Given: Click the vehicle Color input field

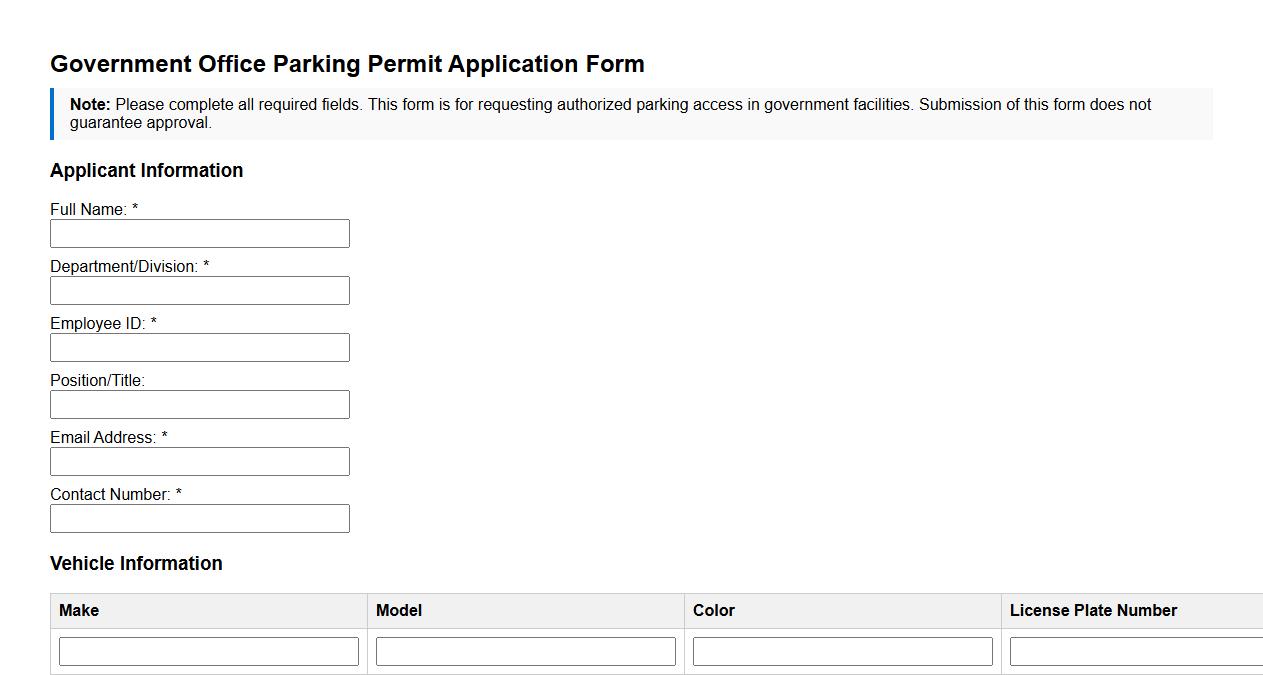Looking at the screenshot, I should (841, 650).
